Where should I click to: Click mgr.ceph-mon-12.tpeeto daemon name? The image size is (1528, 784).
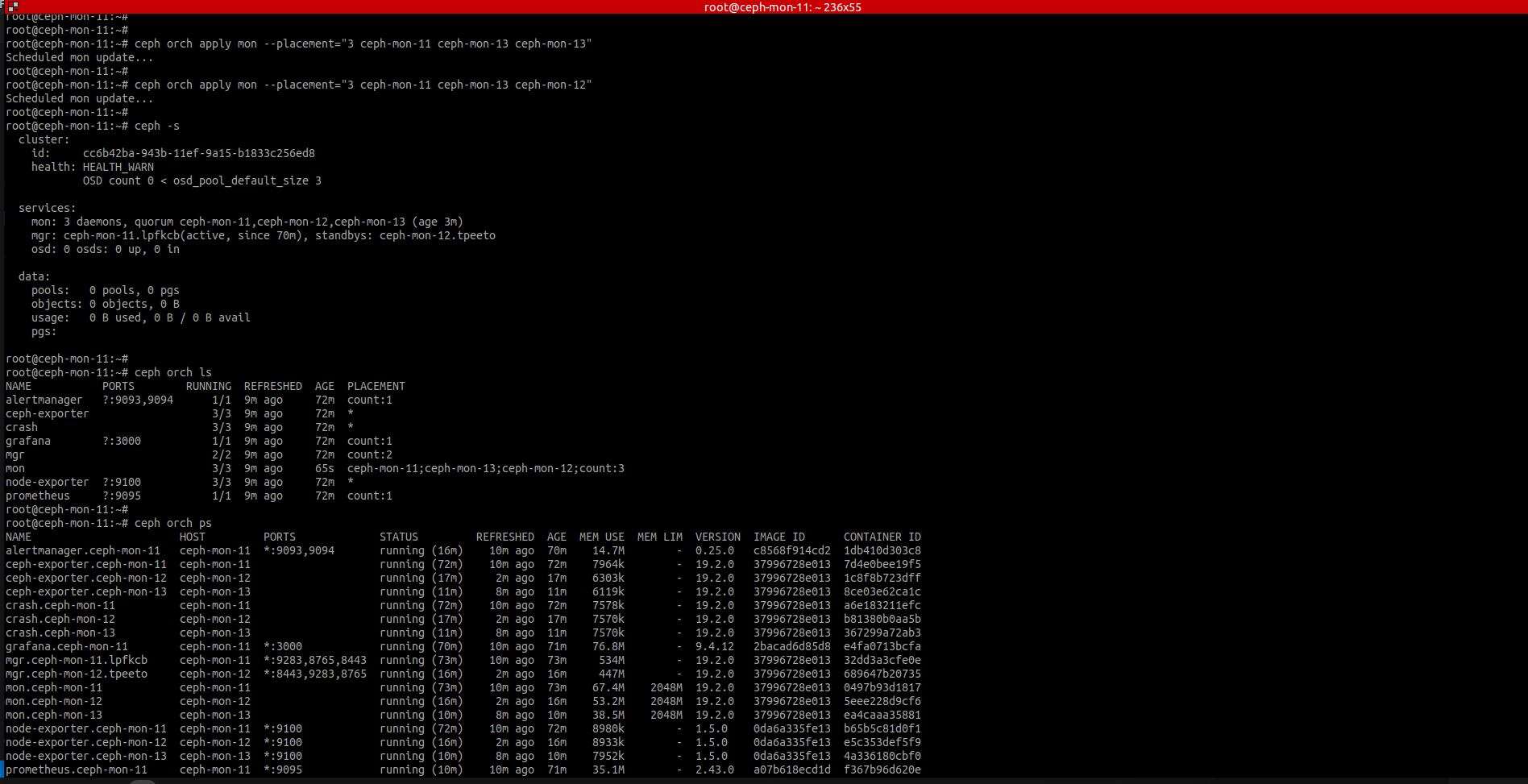77,674
